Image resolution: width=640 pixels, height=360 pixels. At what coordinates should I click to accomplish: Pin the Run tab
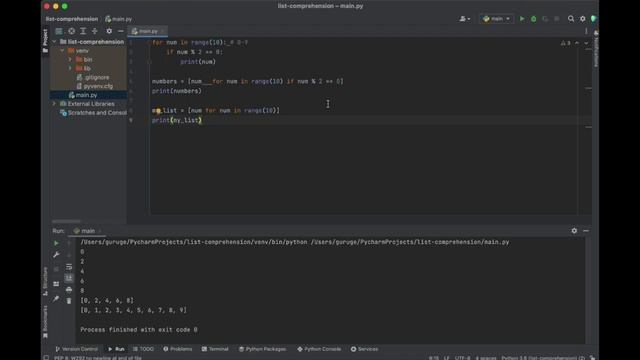(56, 299)
